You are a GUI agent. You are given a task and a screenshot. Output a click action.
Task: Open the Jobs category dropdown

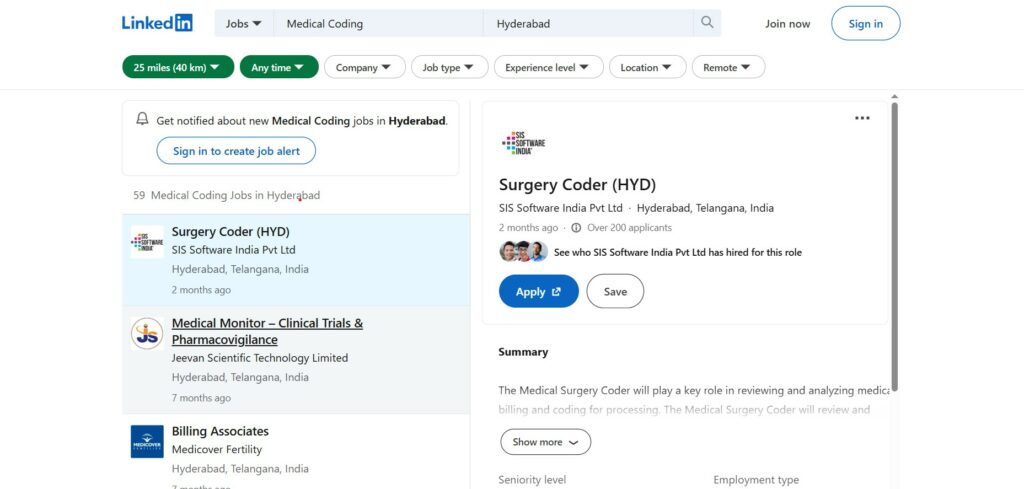244,23
